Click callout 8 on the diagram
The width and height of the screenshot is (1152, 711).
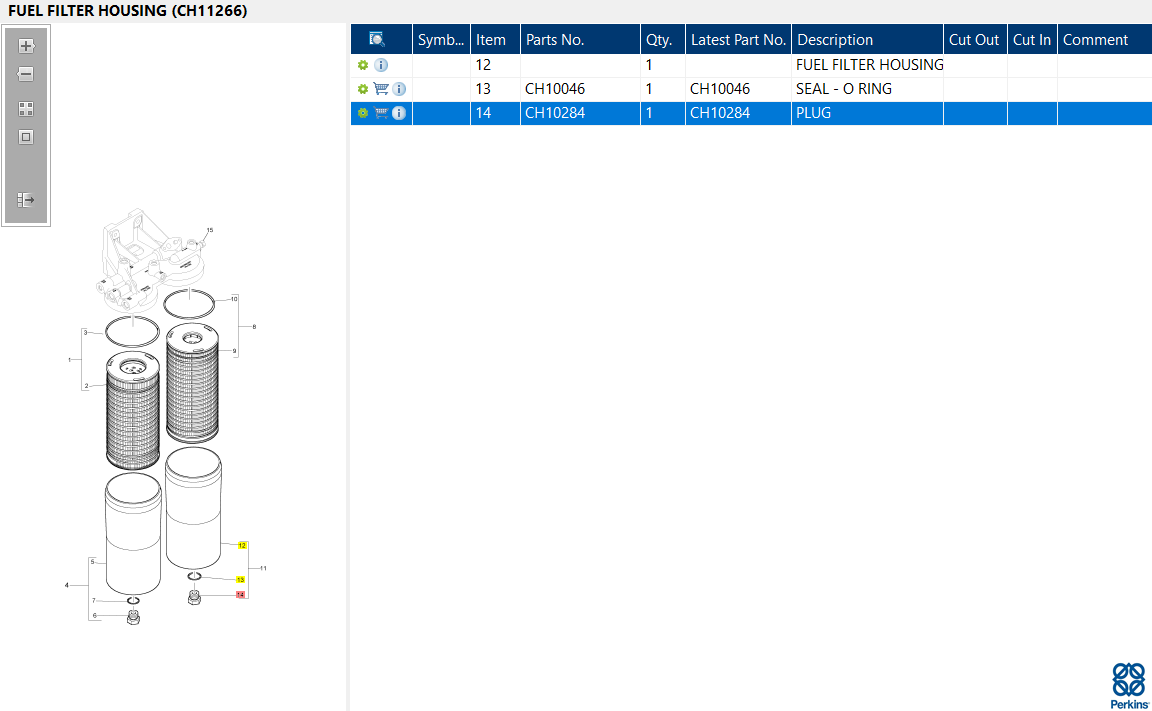coord(254,327)
